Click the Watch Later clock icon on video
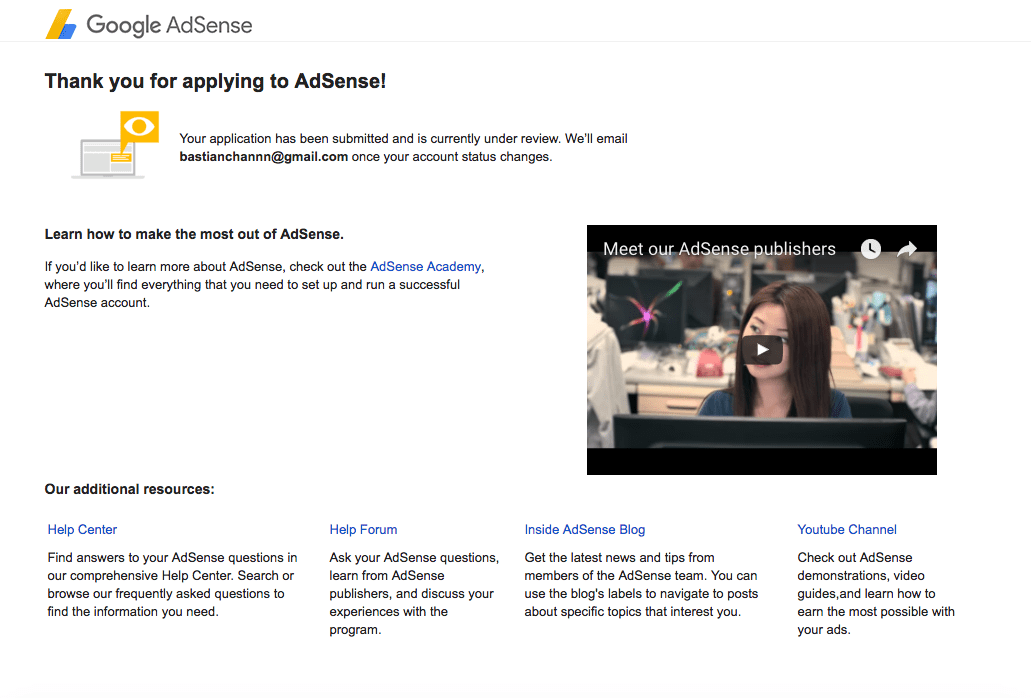 click(871, 248)
